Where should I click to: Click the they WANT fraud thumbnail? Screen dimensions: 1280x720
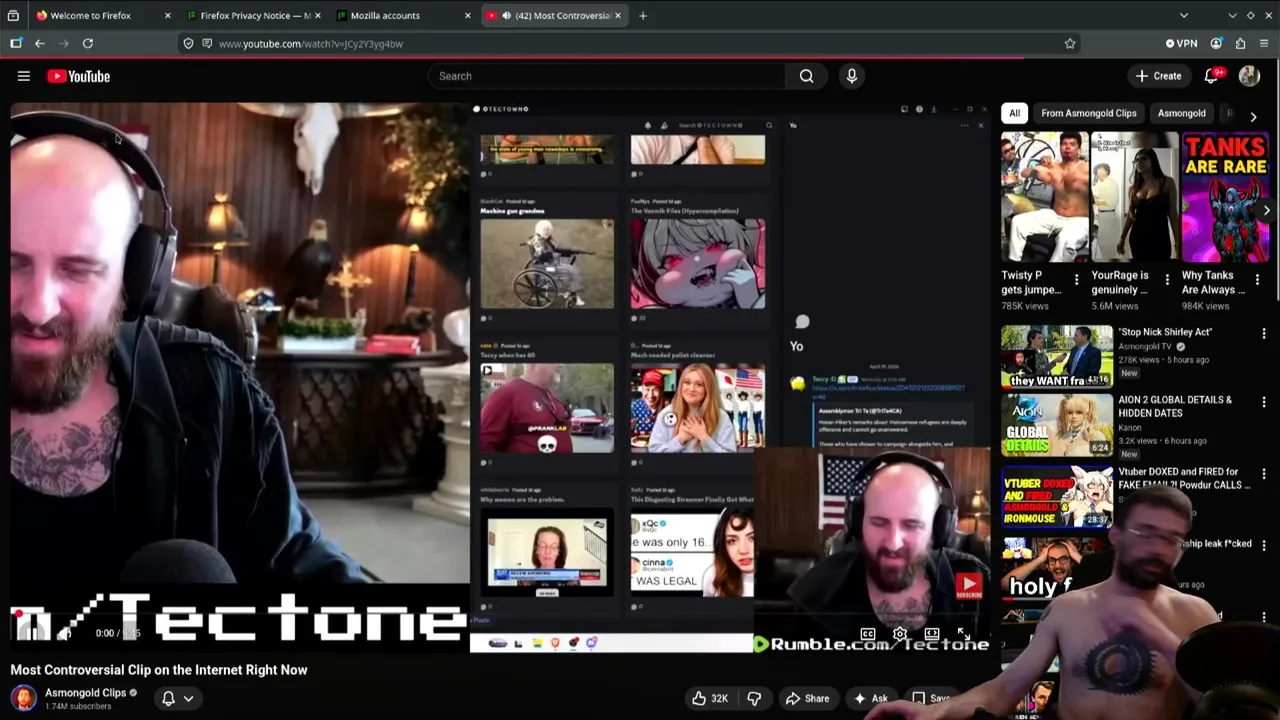coord(1057,356)
